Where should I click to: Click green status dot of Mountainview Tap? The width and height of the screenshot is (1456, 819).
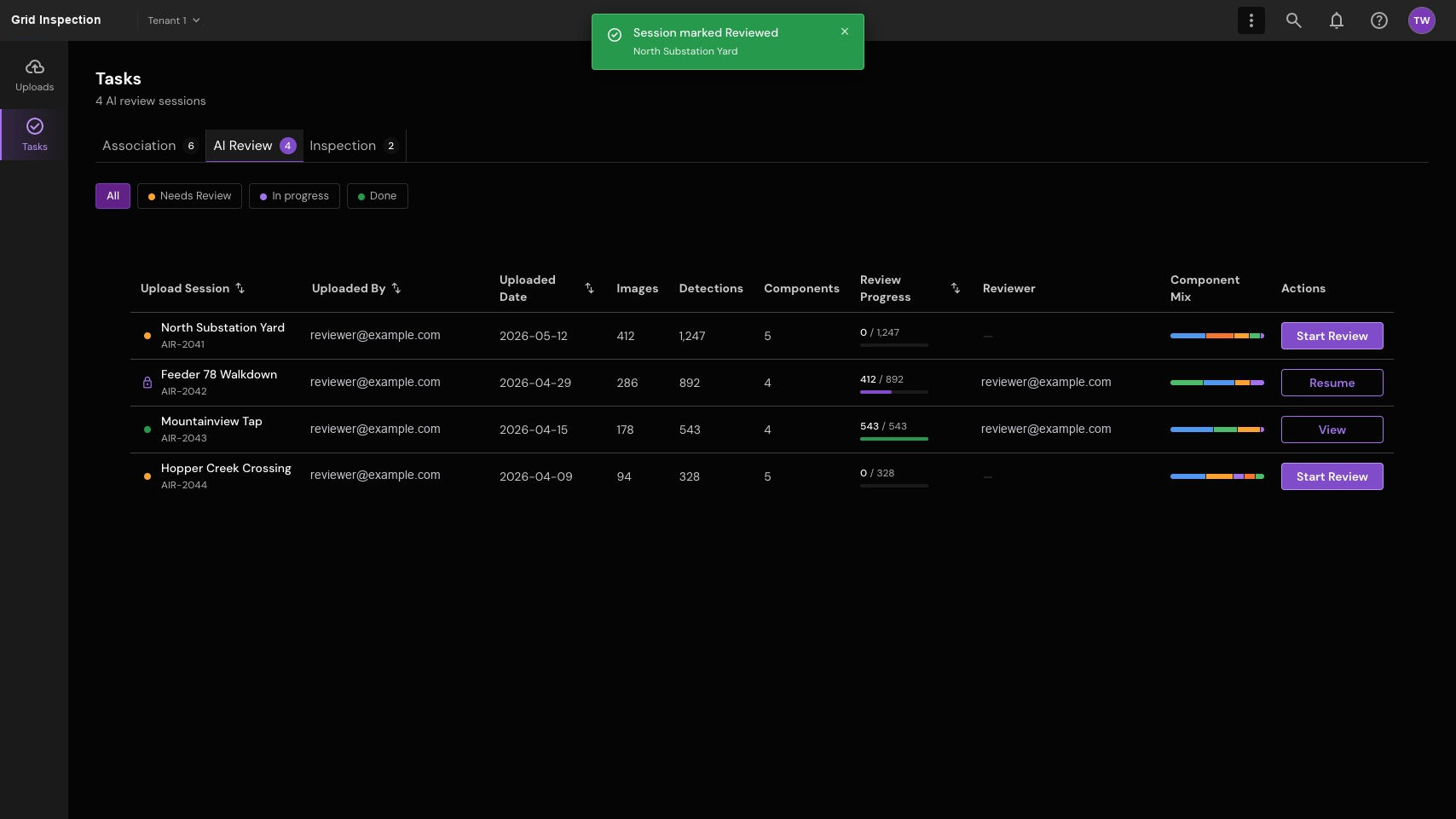tap(147, 430)
